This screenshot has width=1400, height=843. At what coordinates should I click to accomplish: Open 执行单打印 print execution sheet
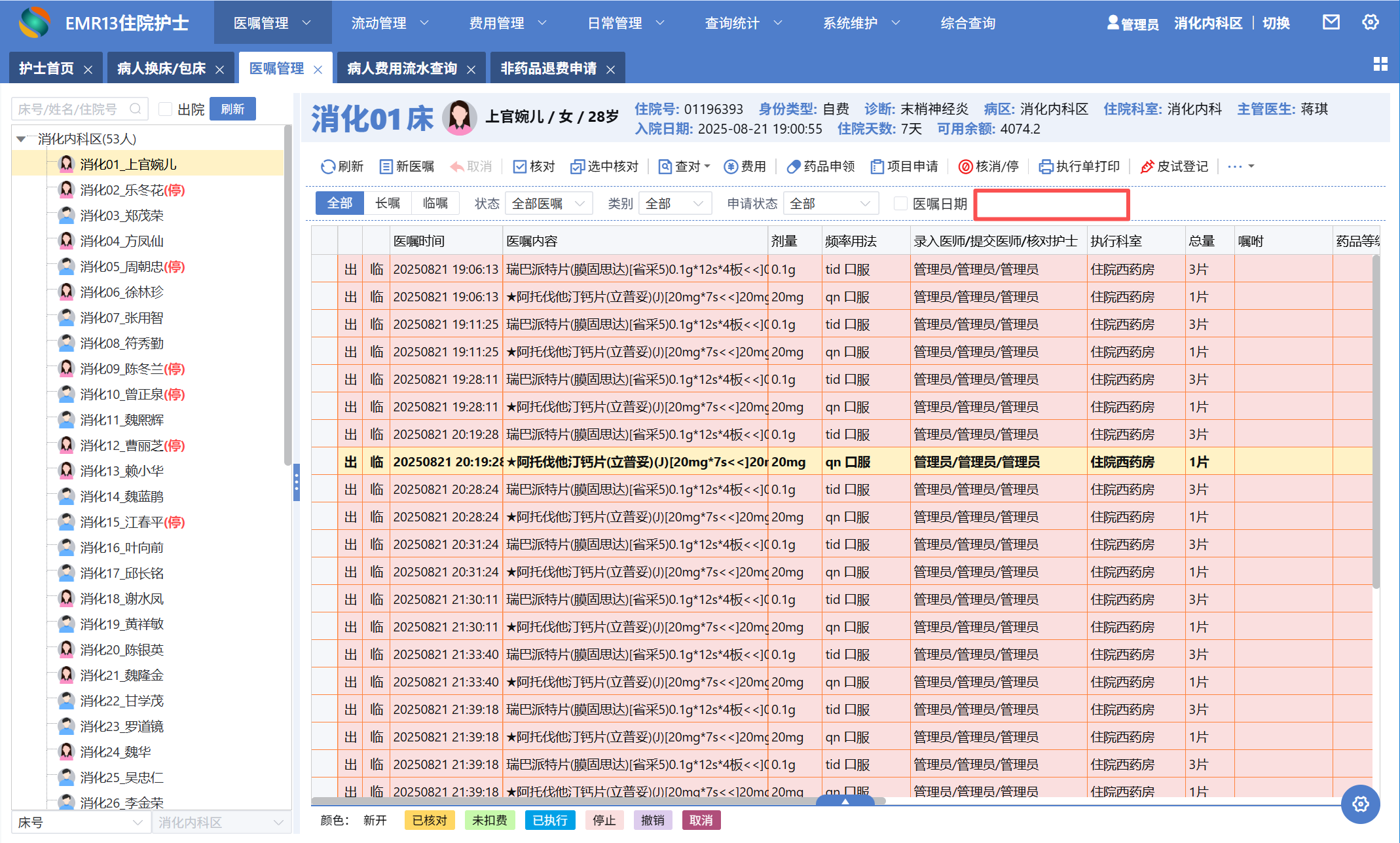[1079, 166]
